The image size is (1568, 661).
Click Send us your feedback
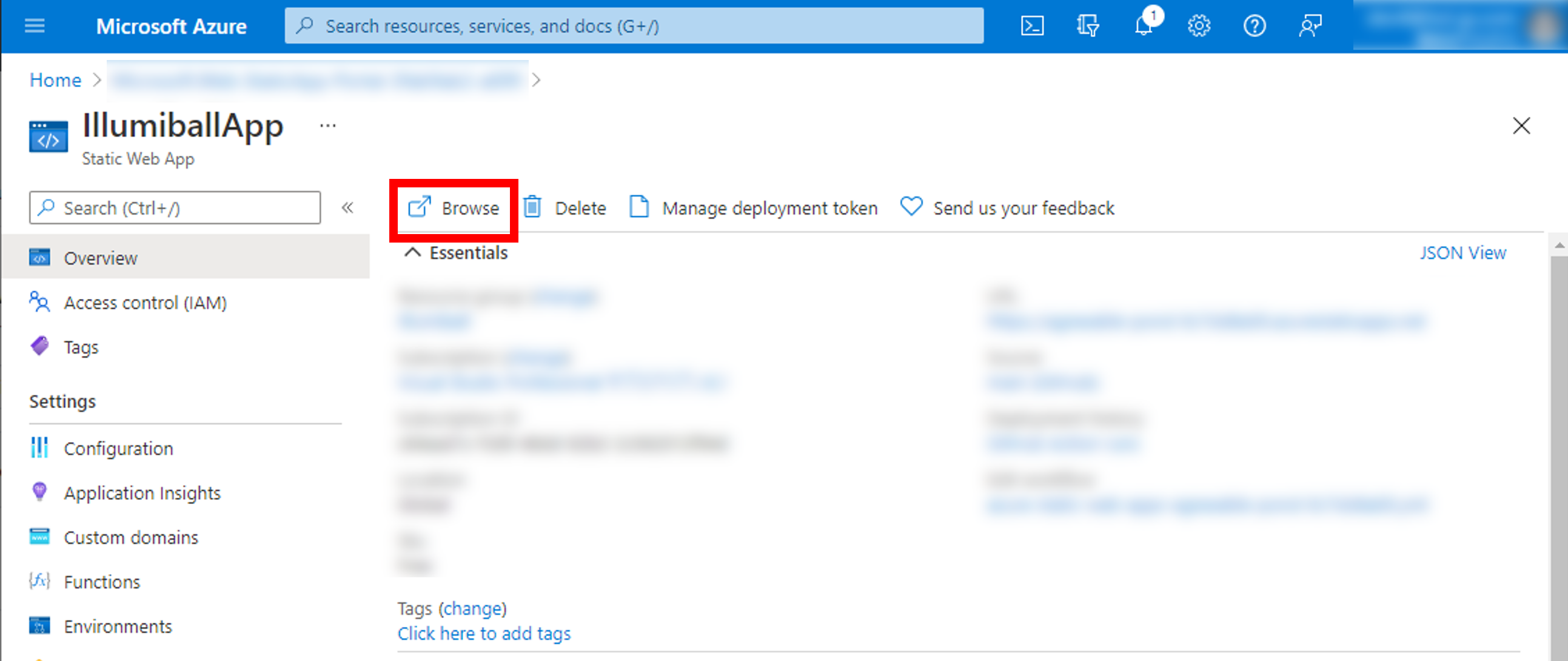point(1007,208)
